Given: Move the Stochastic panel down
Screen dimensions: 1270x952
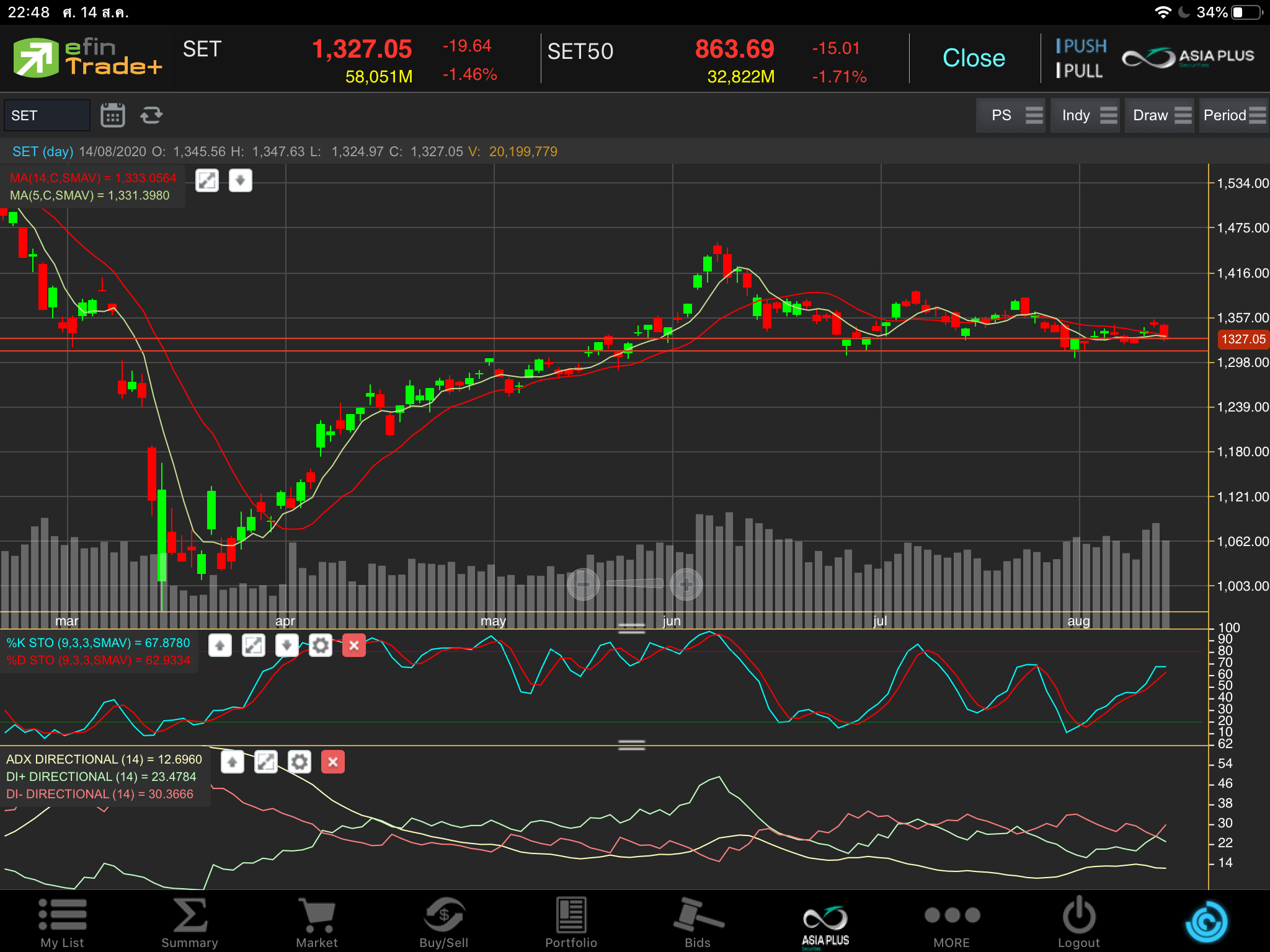Looking at the screenshot, I should point(287,646).
